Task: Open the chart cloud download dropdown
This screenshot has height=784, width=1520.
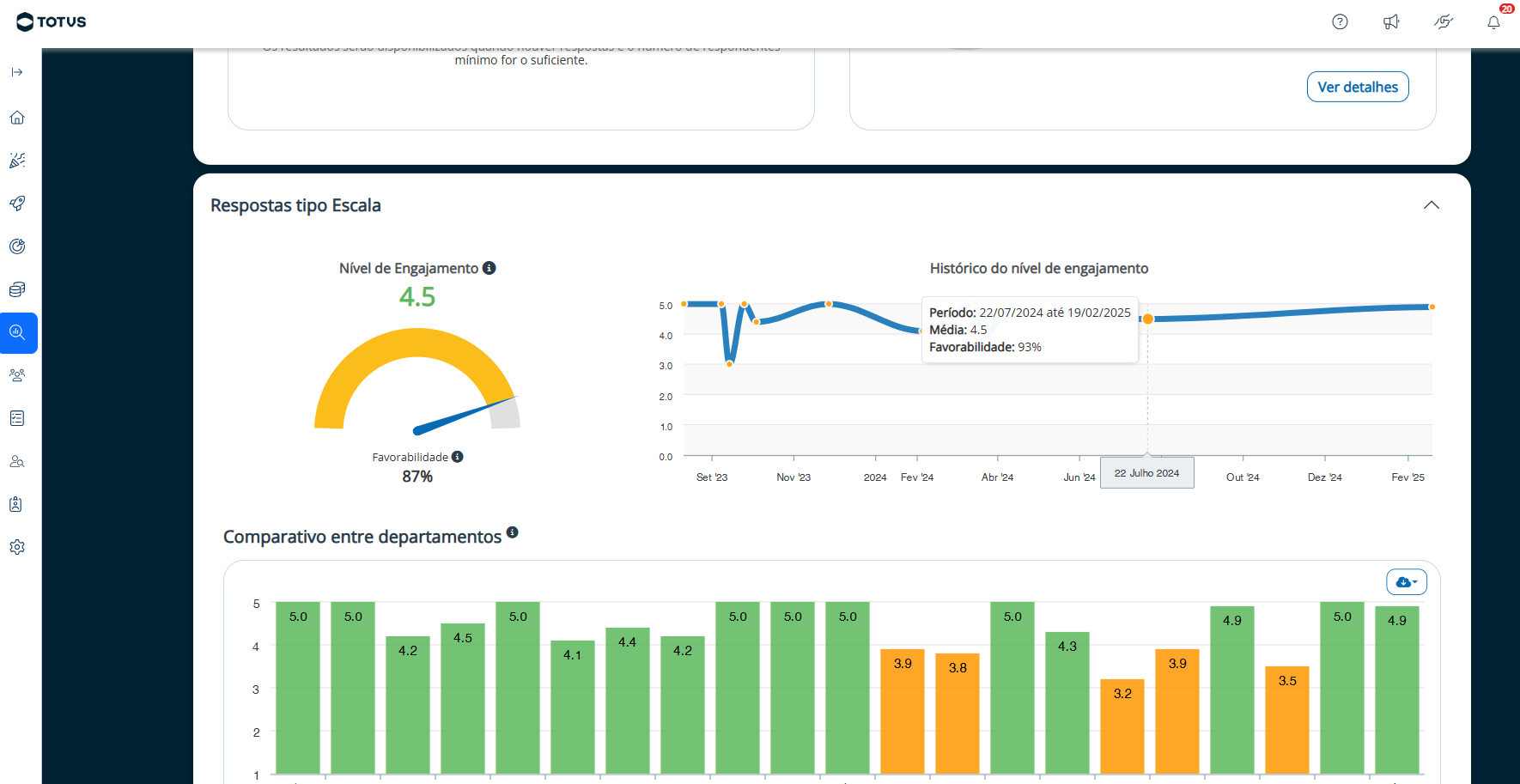Action: point(1406,582)
